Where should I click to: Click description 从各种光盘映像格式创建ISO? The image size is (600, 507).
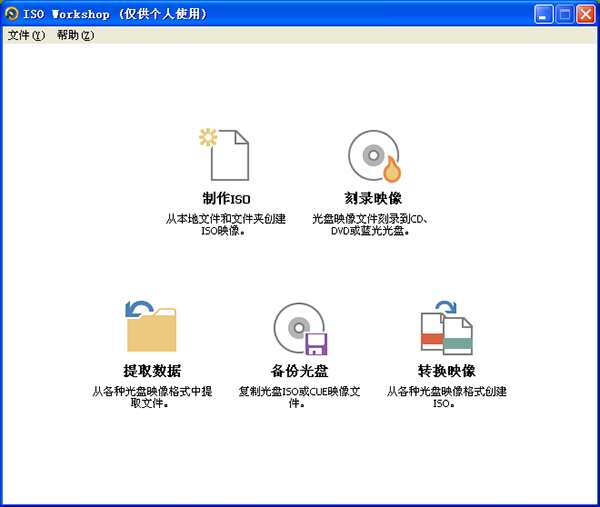point(447,397)
